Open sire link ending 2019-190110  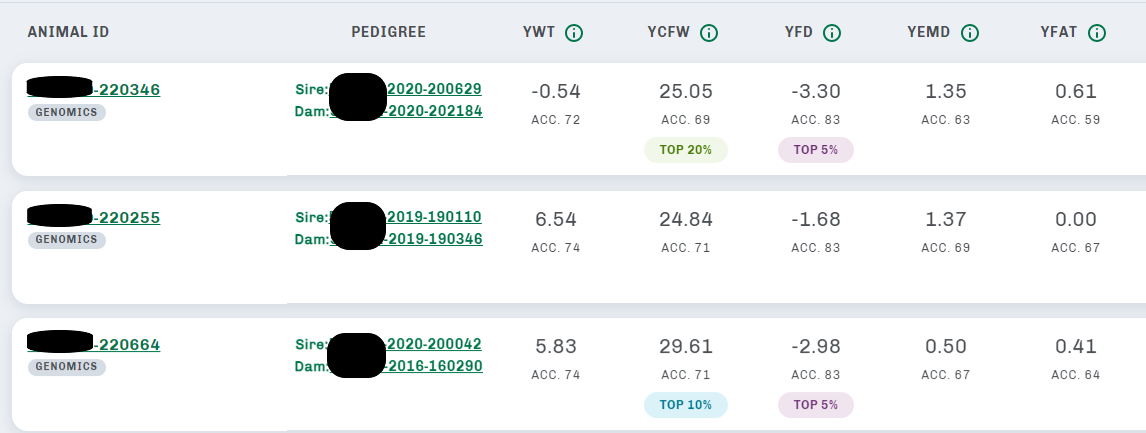pyautogui.click(x=434, y=217)
